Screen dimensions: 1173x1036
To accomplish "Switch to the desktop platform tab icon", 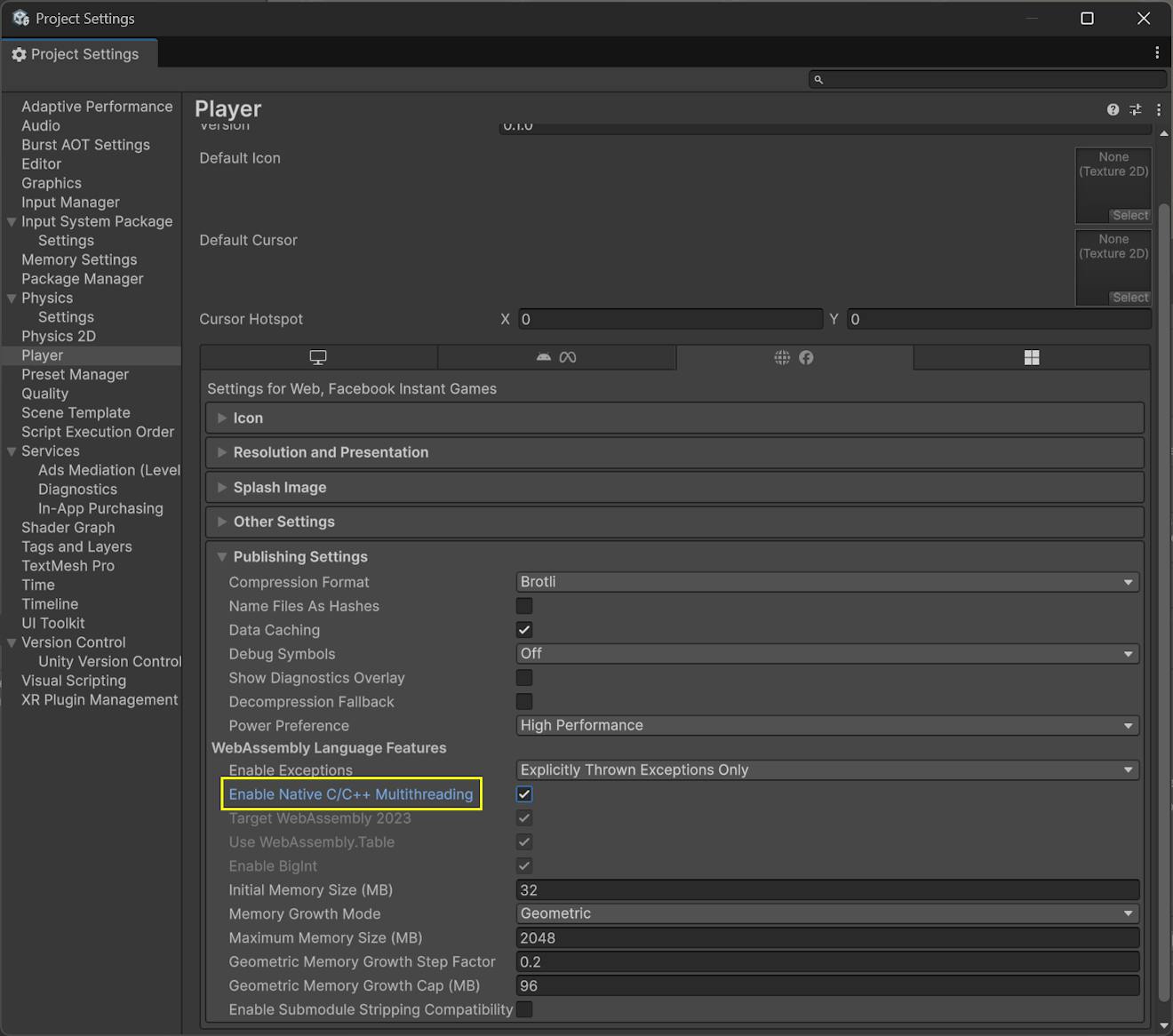I will pos(318,356).
